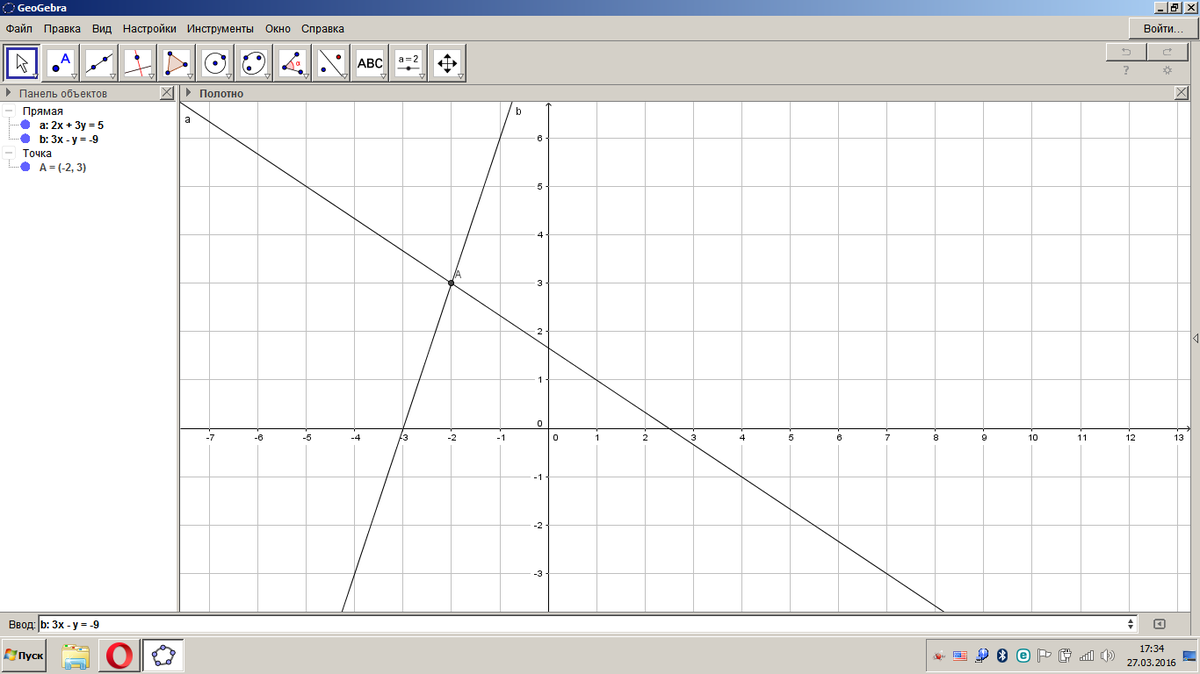Select line b: 3x - y = -9 in list
This screenshot has width=1200, height=674.
point(68,140)
